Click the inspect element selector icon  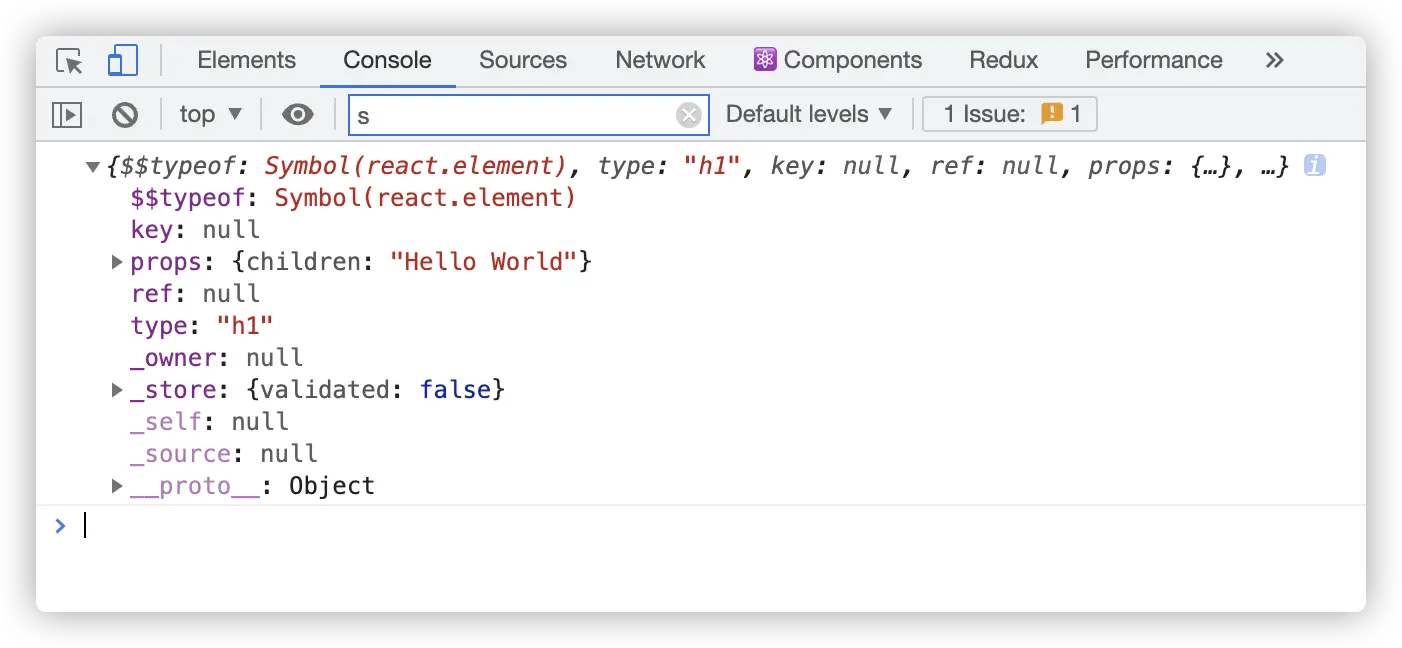69,61
